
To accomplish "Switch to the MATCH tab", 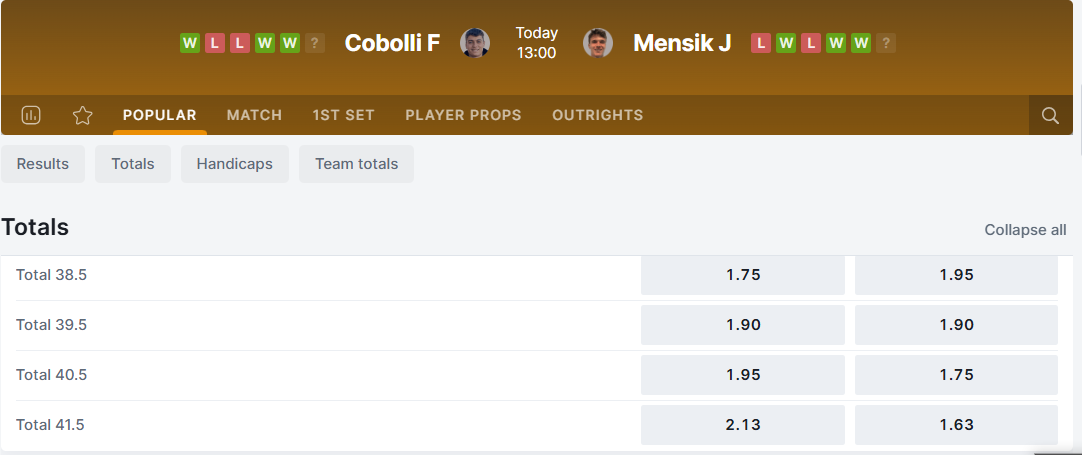I will click(x=254, y=115).
